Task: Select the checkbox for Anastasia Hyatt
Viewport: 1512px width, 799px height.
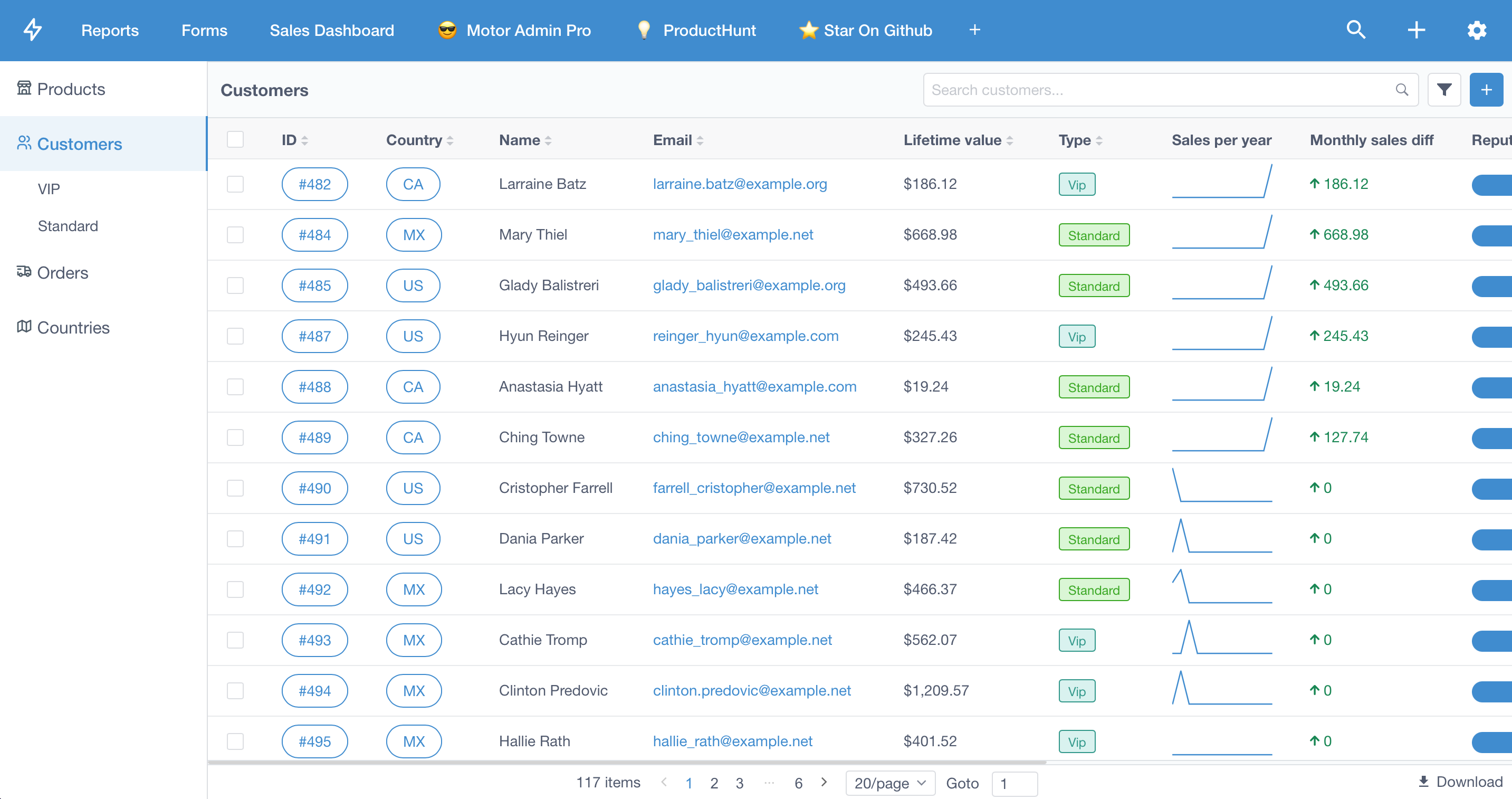Action: [235, 386]
